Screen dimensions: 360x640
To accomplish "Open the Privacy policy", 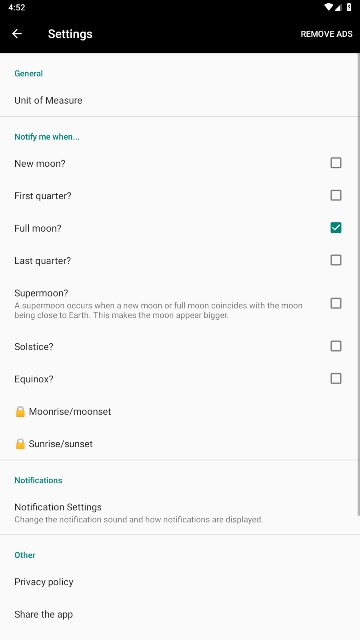I will 179,582.
